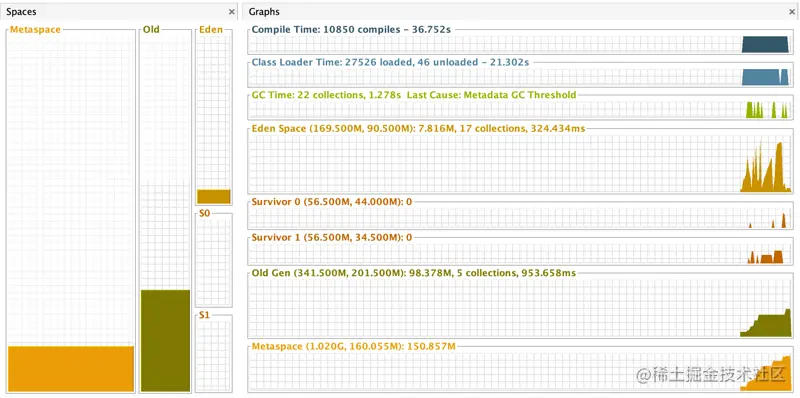Viewport: 800px width, 398px height.
Task: Click the GC Time graph title
Action: tap(414, 95)
